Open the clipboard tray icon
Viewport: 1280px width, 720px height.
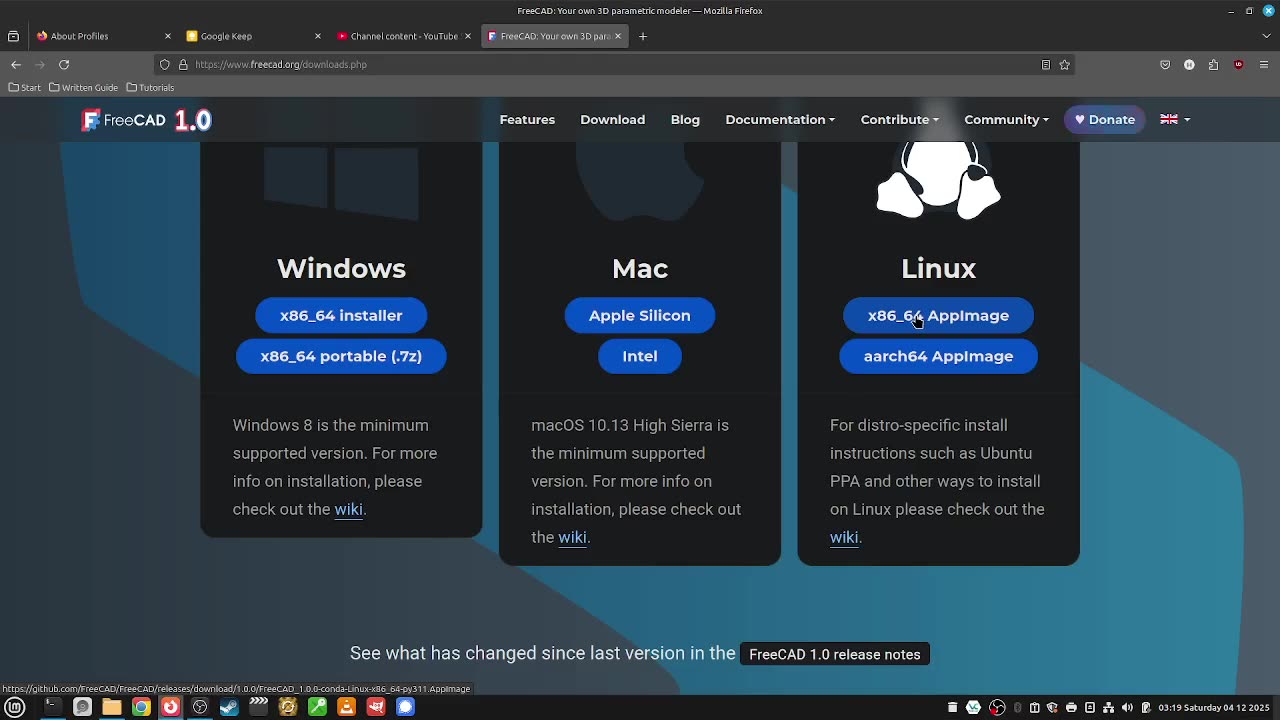[x=1034, y=708]
